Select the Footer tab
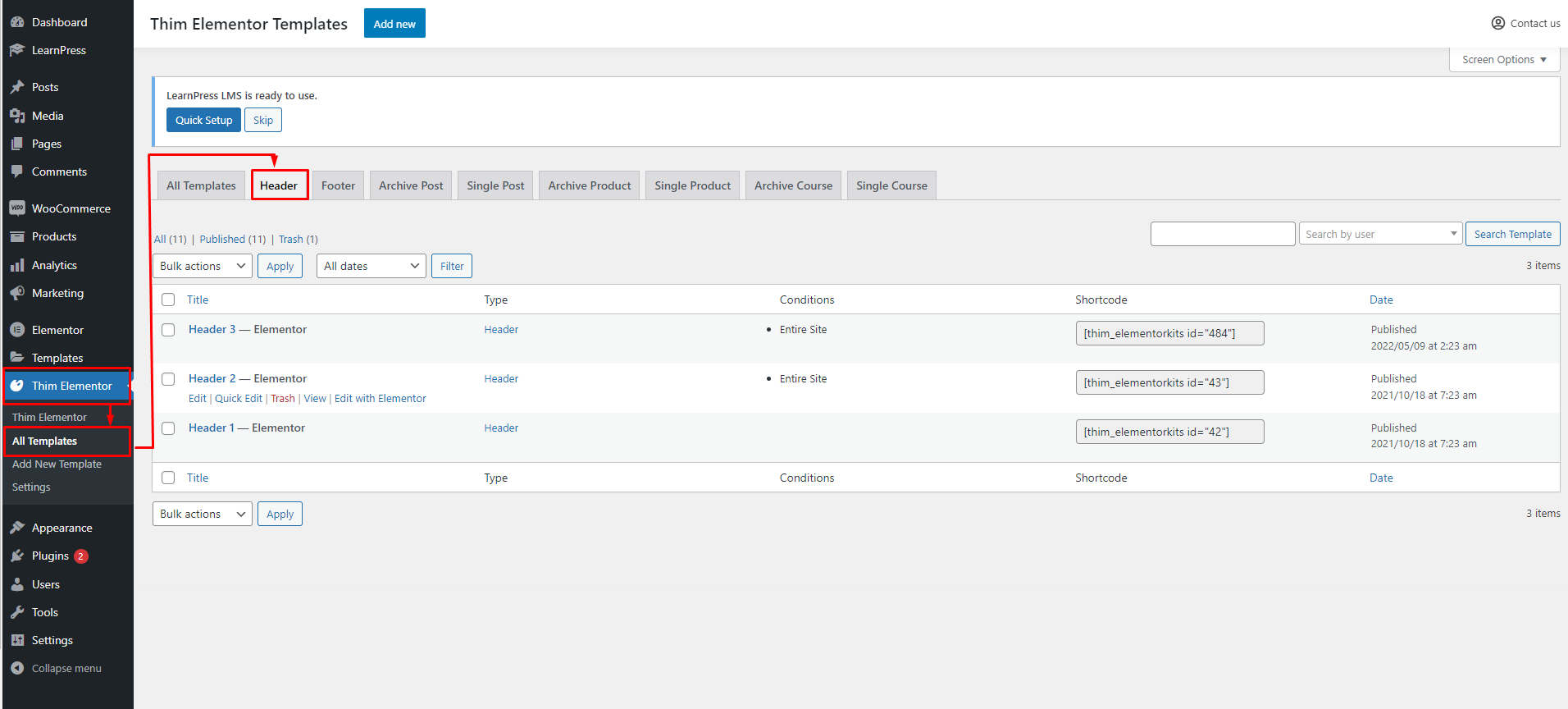The image size is (1568, 709). pos(338,185)
